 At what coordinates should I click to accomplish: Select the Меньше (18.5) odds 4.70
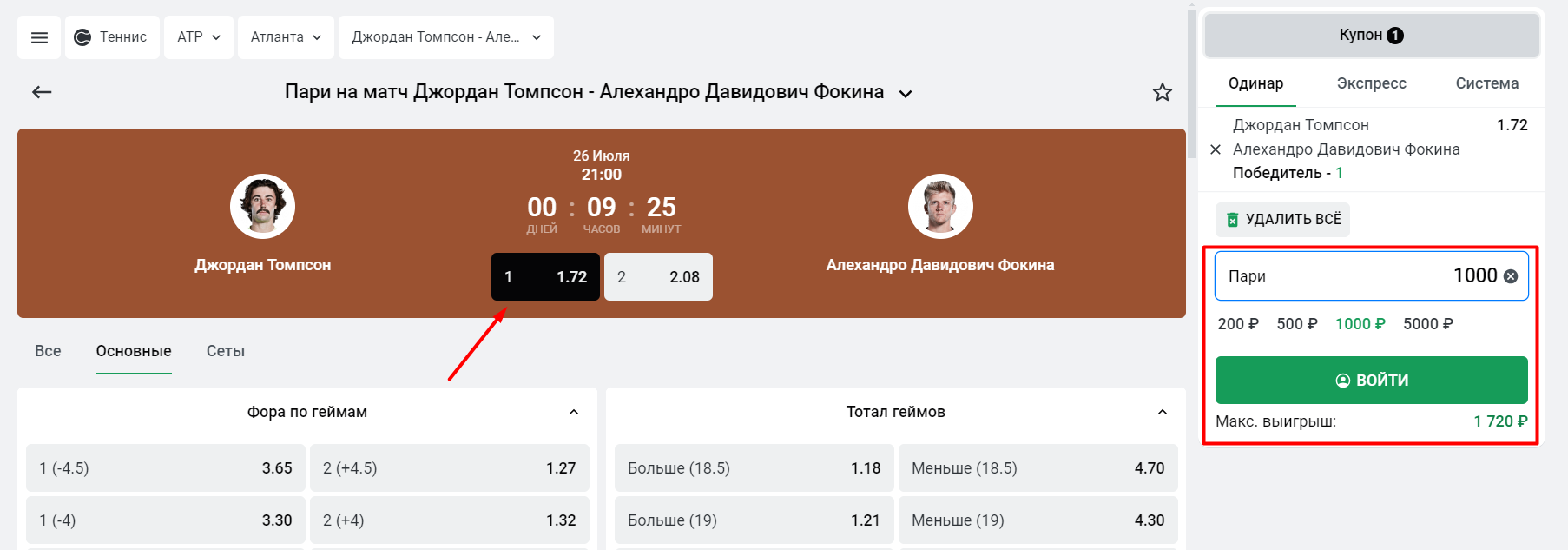pos(1038,467)
